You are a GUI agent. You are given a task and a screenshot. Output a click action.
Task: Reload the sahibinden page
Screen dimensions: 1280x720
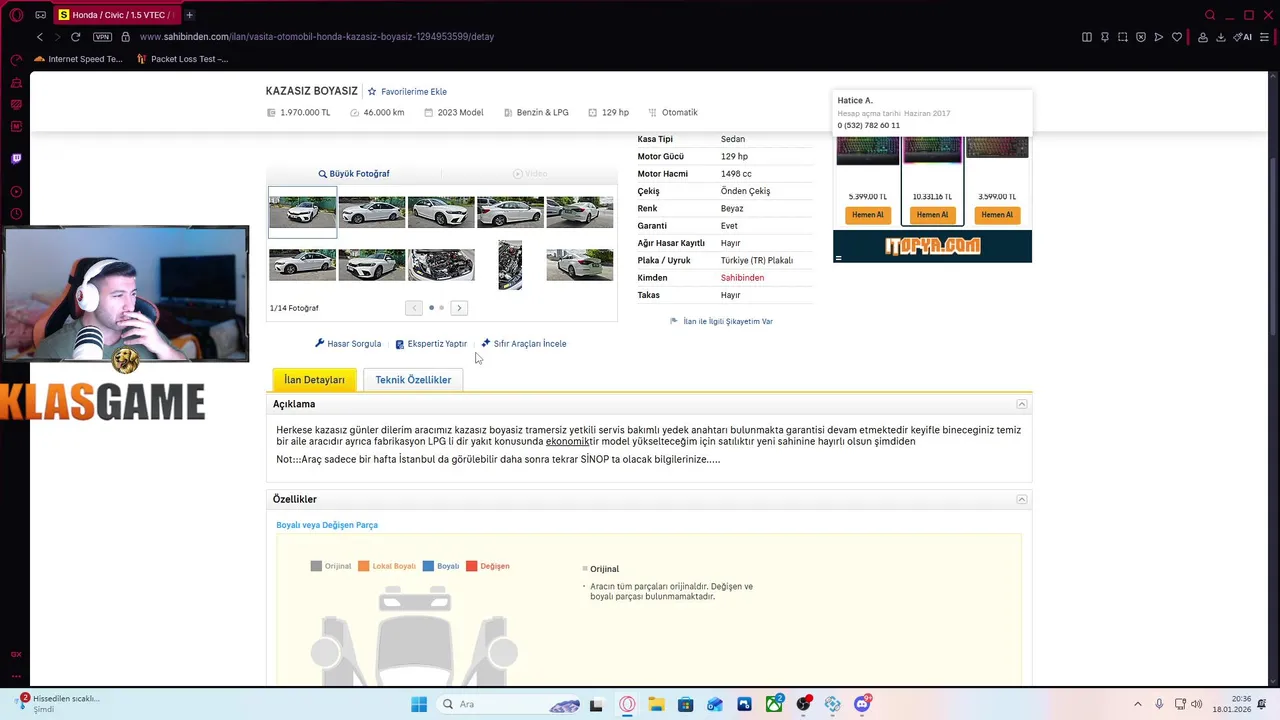pyautogui.click(x=75, y=37)
